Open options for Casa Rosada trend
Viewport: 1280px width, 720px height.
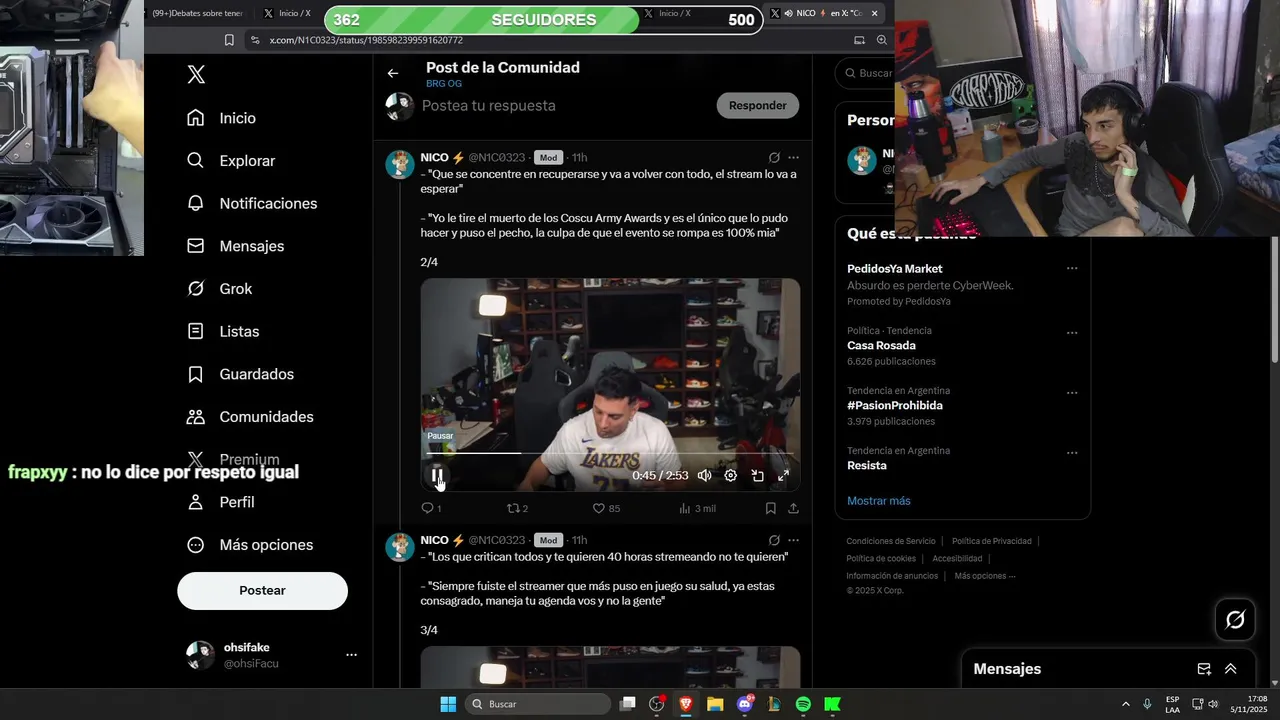[1072, 333]
